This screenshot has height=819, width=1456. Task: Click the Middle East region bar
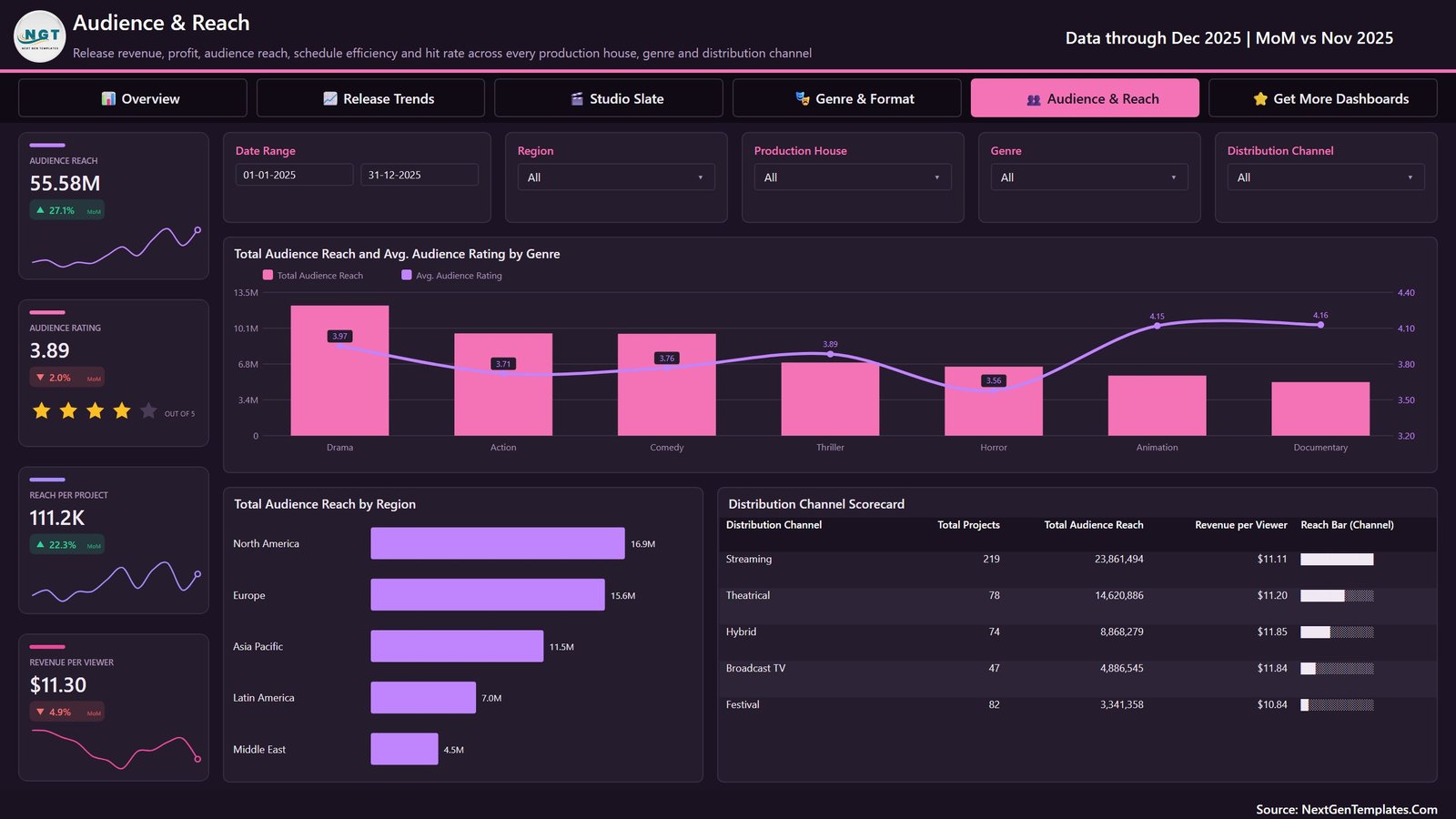(405, 749)
